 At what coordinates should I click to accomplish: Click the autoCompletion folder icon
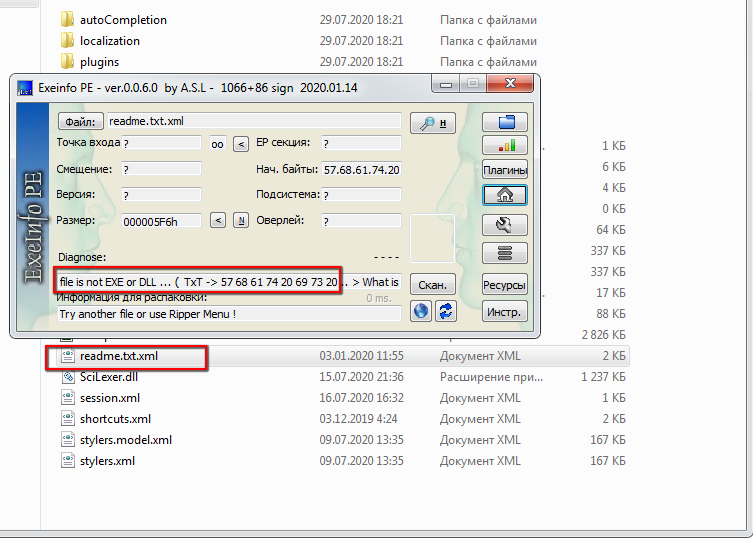67,19
